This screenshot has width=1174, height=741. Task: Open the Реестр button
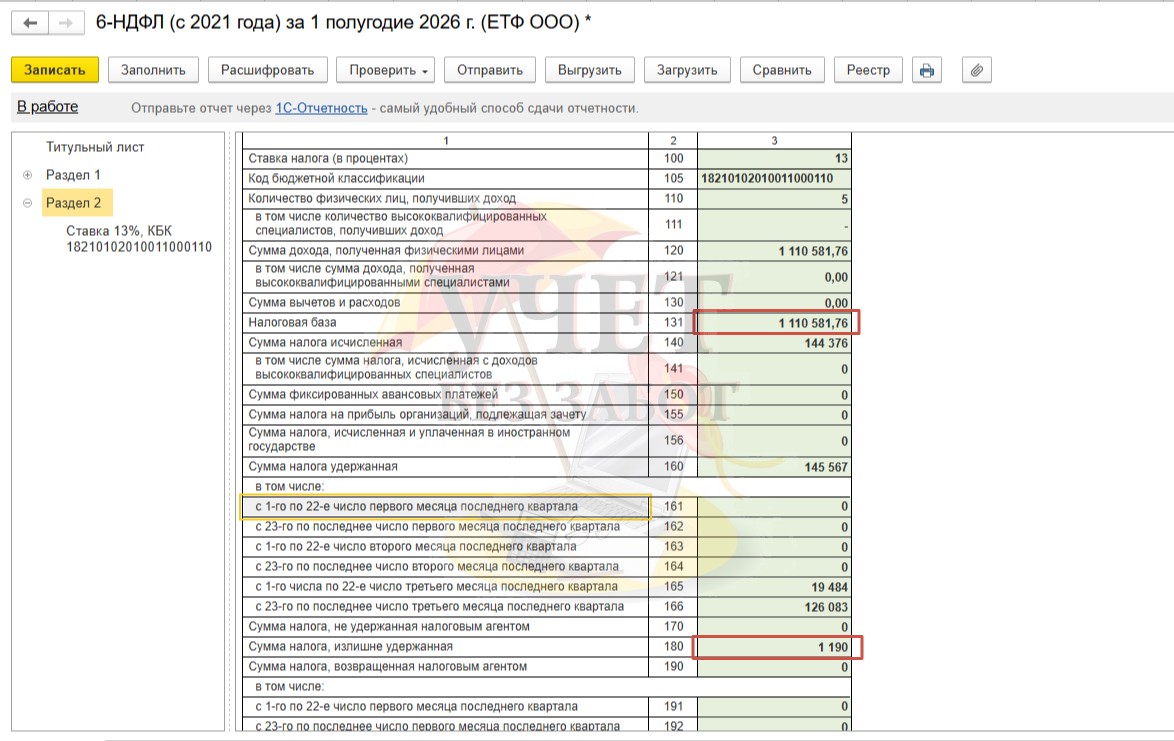[868, 70]
